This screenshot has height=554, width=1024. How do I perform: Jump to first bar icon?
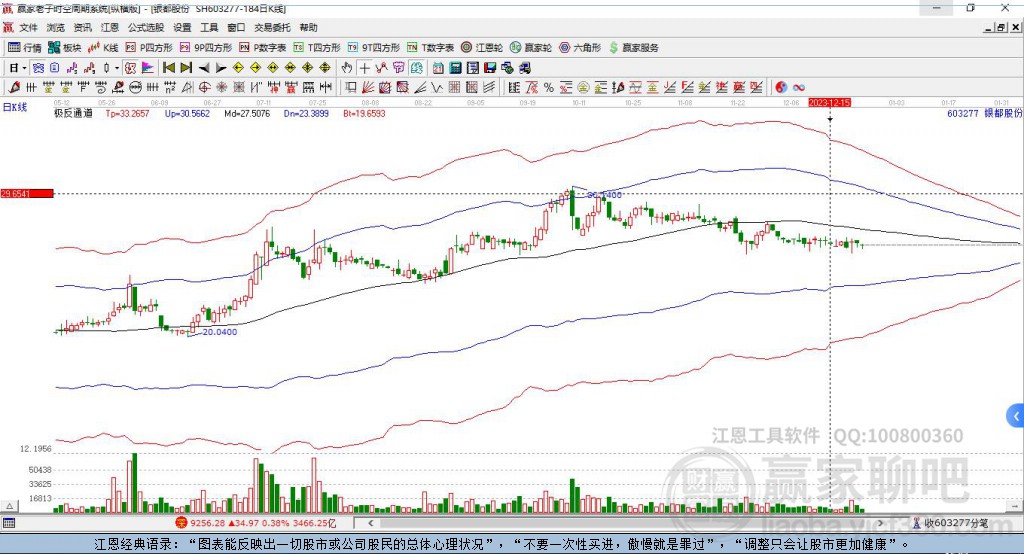click(168, 68)
